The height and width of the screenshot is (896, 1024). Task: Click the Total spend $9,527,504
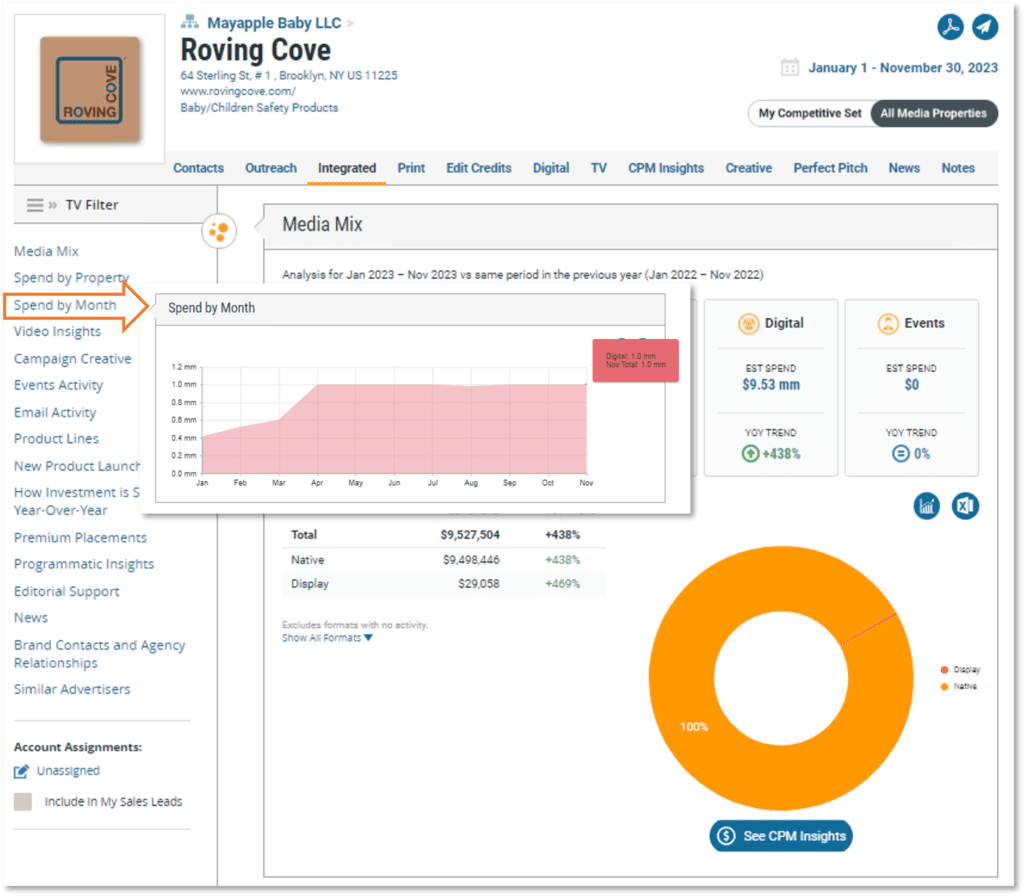[x=470, y=535]
